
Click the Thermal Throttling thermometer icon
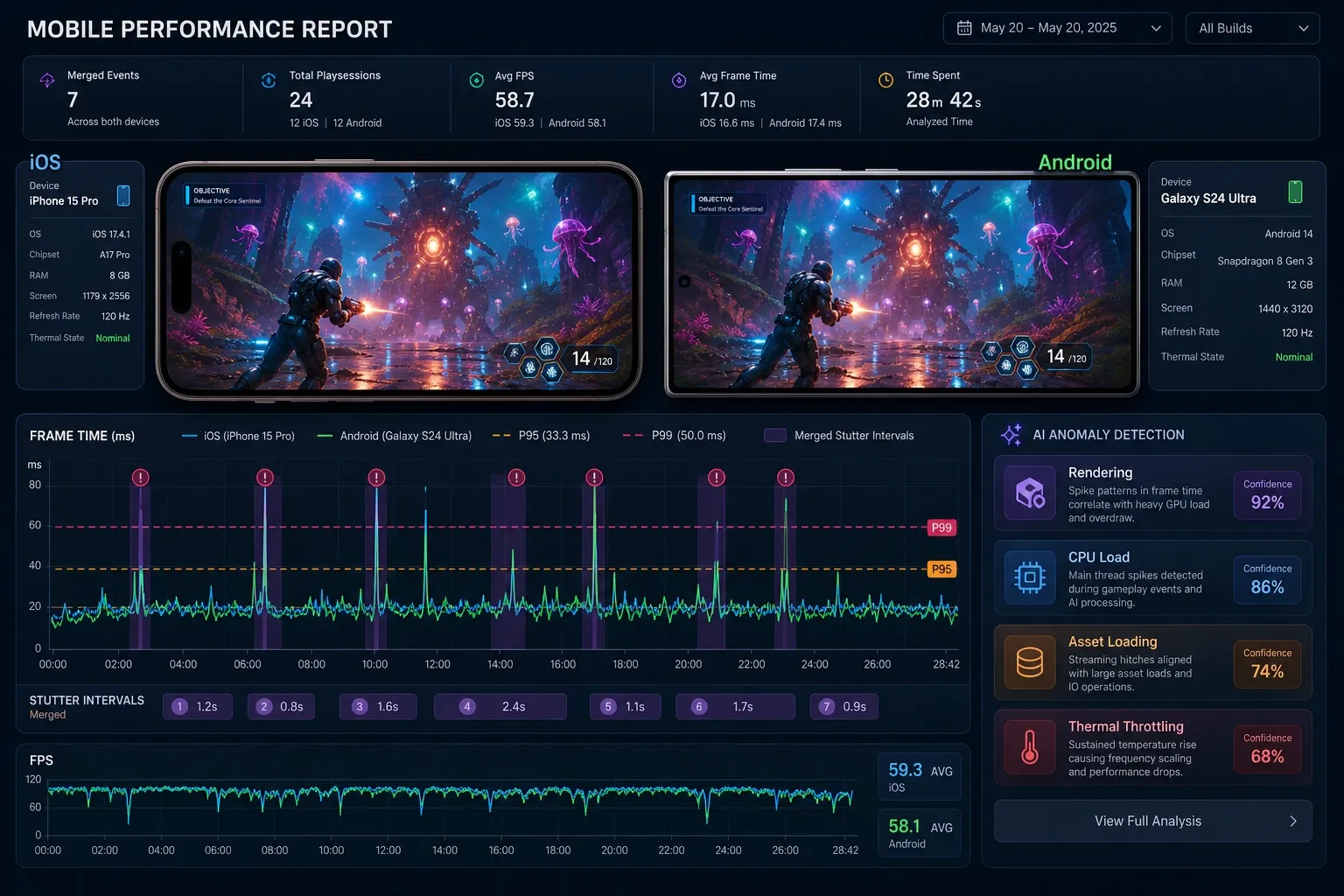(x=1030, y=747)
